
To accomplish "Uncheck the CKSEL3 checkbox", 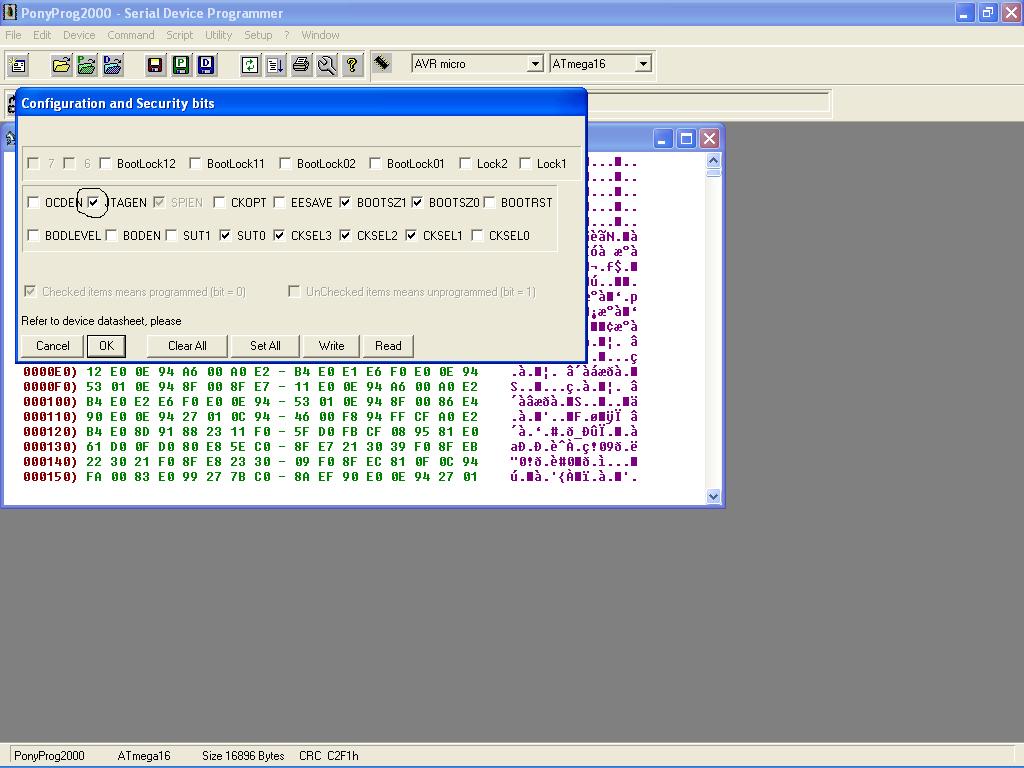I will coord(279,235).
